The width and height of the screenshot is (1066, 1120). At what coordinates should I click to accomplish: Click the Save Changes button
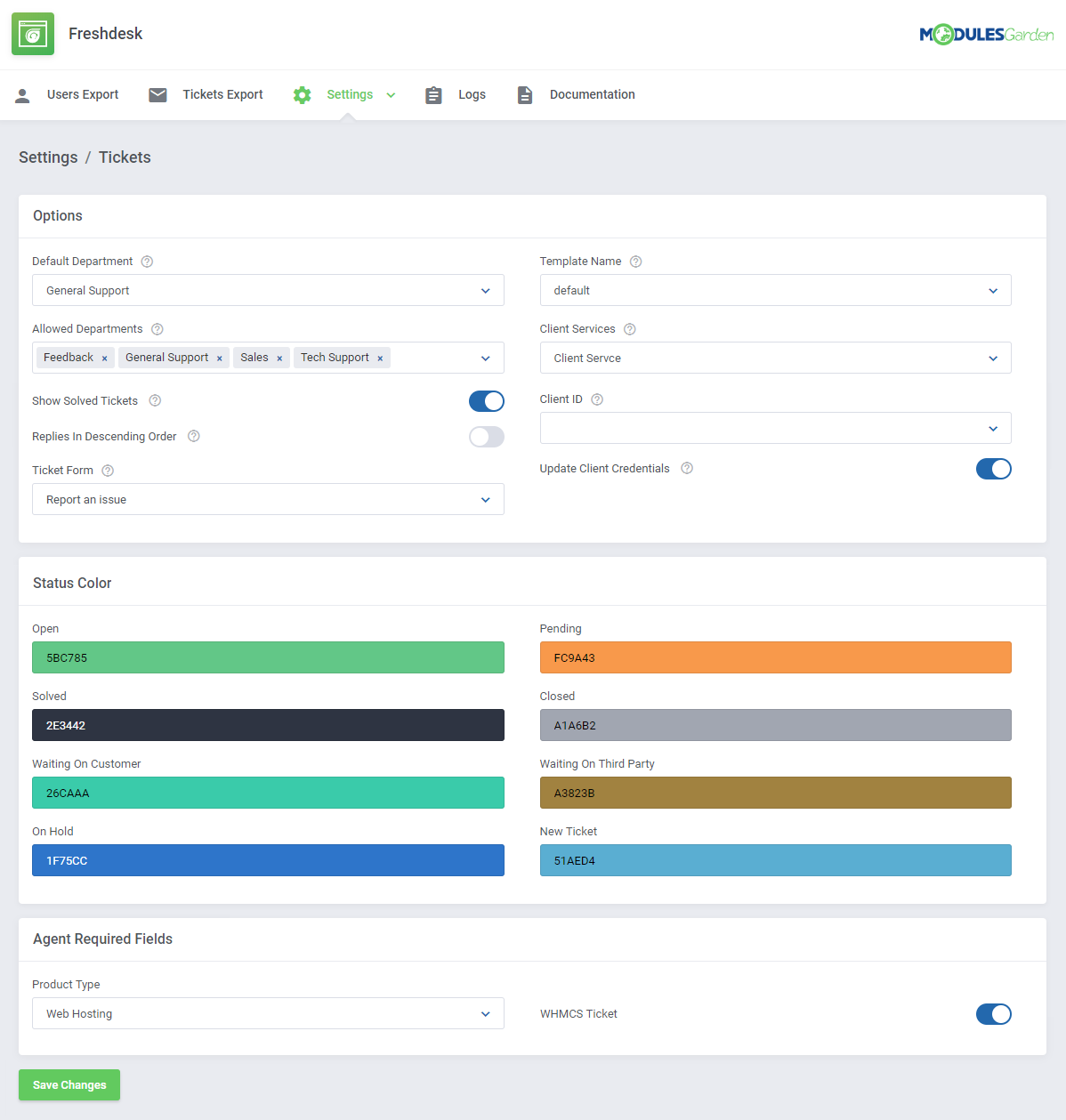click(69, 1084)
